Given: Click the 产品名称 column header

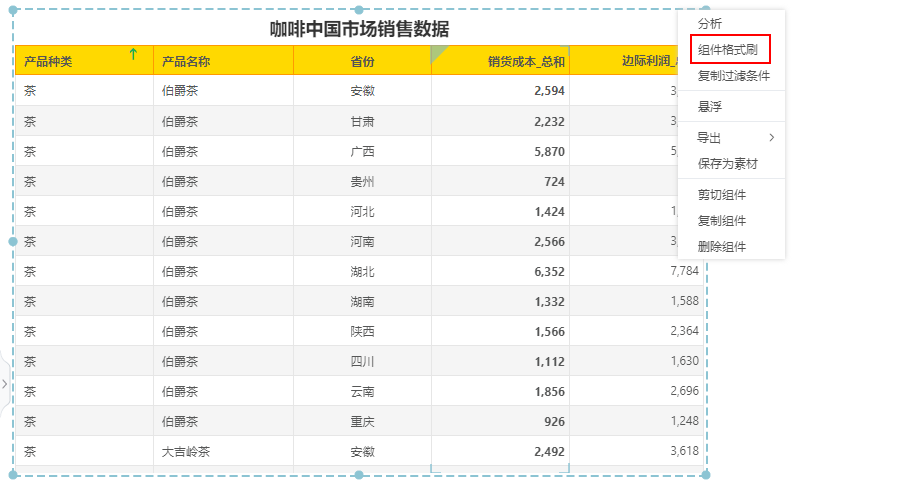Looking at the screenshot, I should [x=186, y=61].
